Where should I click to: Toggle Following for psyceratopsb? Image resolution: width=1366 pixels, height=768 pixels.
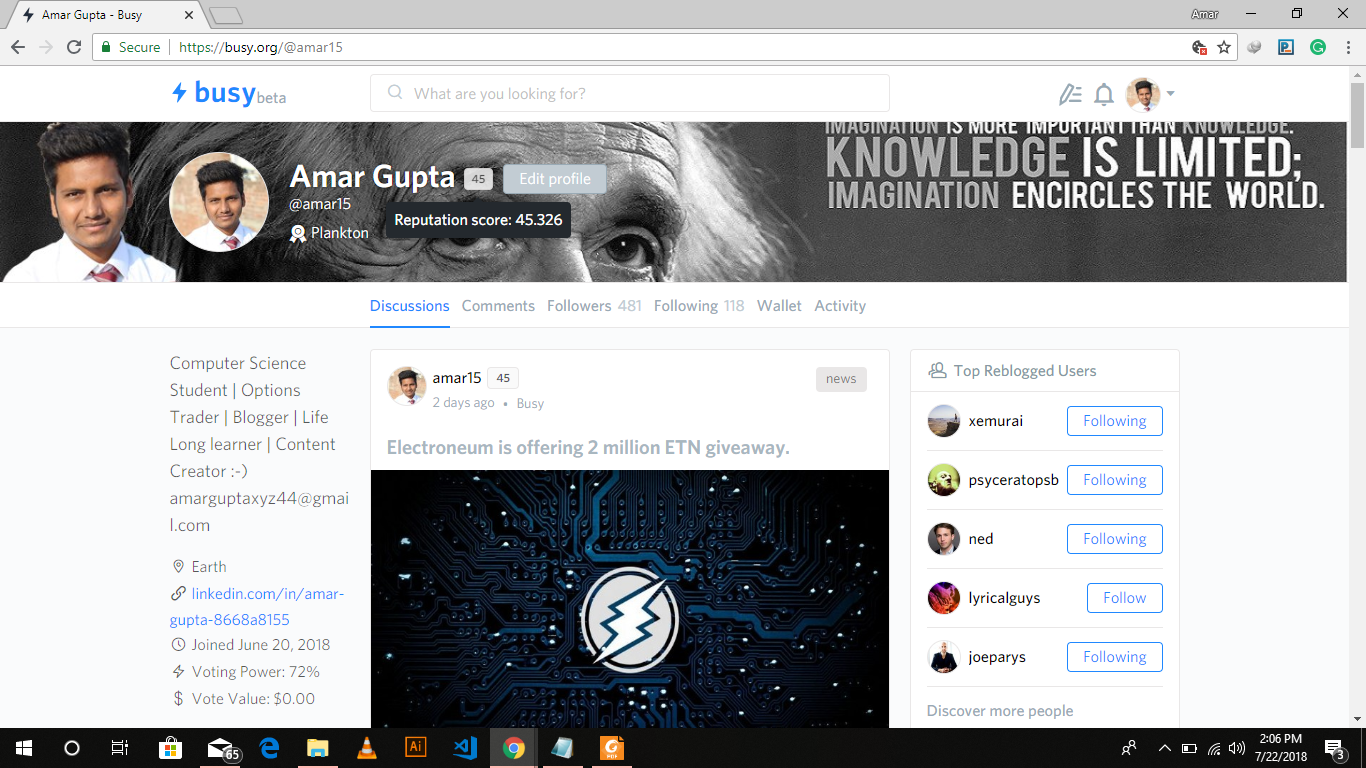pyautogui.click(x=1115, y=480)
